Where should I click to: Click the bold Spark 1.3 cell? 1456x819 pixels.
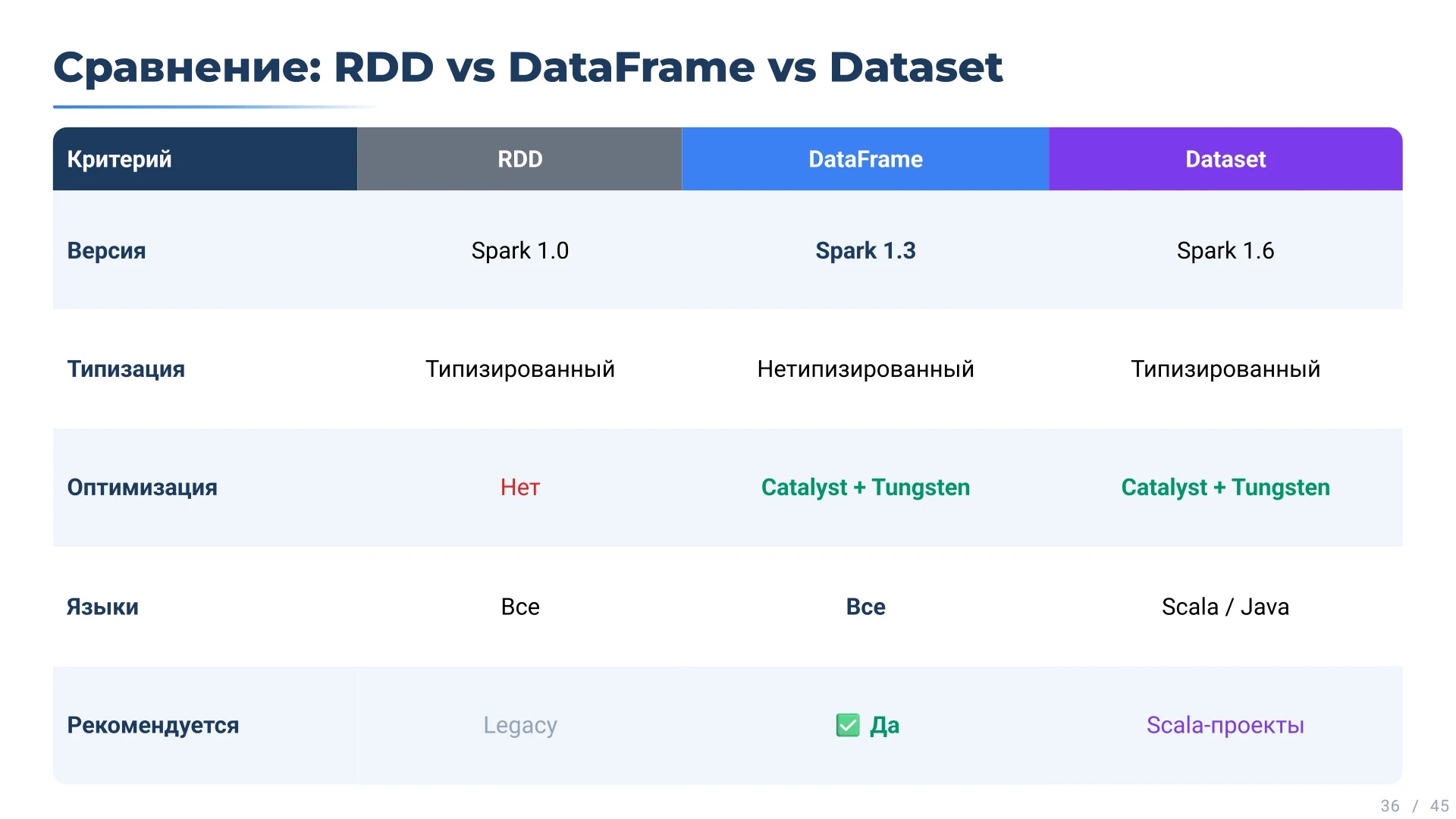click(x=865, y=250)
